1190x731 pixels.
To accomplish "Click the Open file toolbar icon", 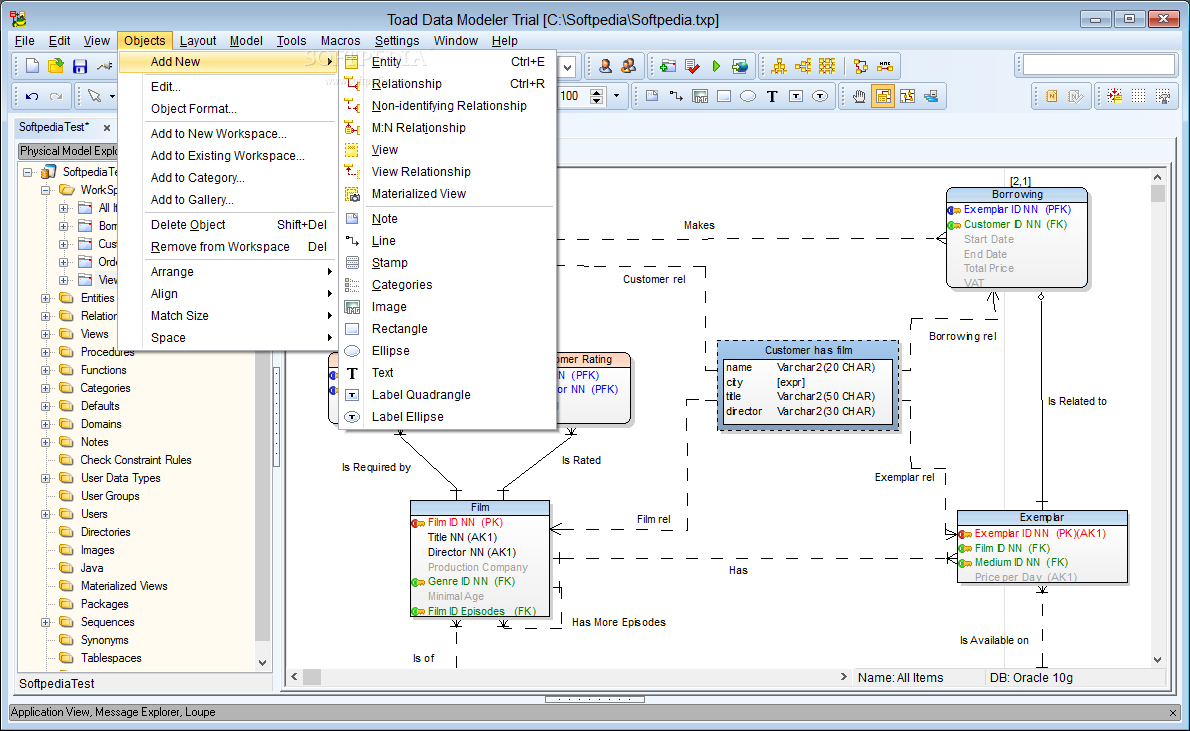I will (55, 66).
